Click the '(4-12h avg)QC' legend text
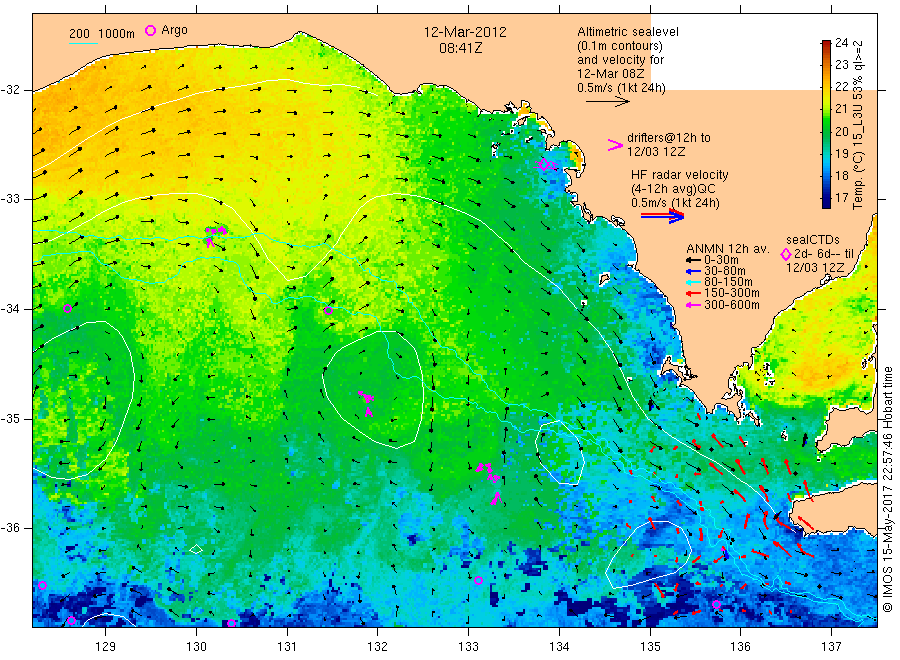The height and width of the screenshot is (660, 900). coord(673,189)
